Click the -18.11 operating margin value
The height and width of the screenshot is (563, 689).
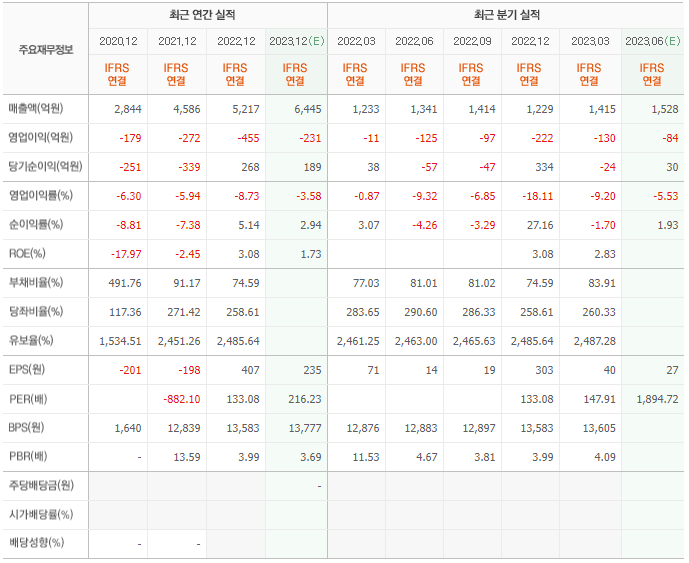pos(538,196)
